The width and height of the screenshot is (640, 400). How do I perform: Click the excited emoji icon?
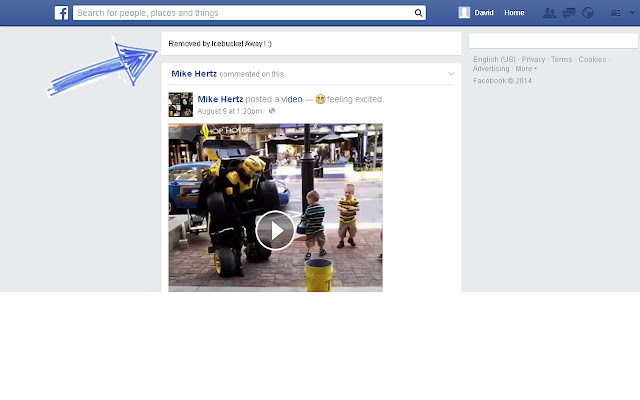click(320, 99)
